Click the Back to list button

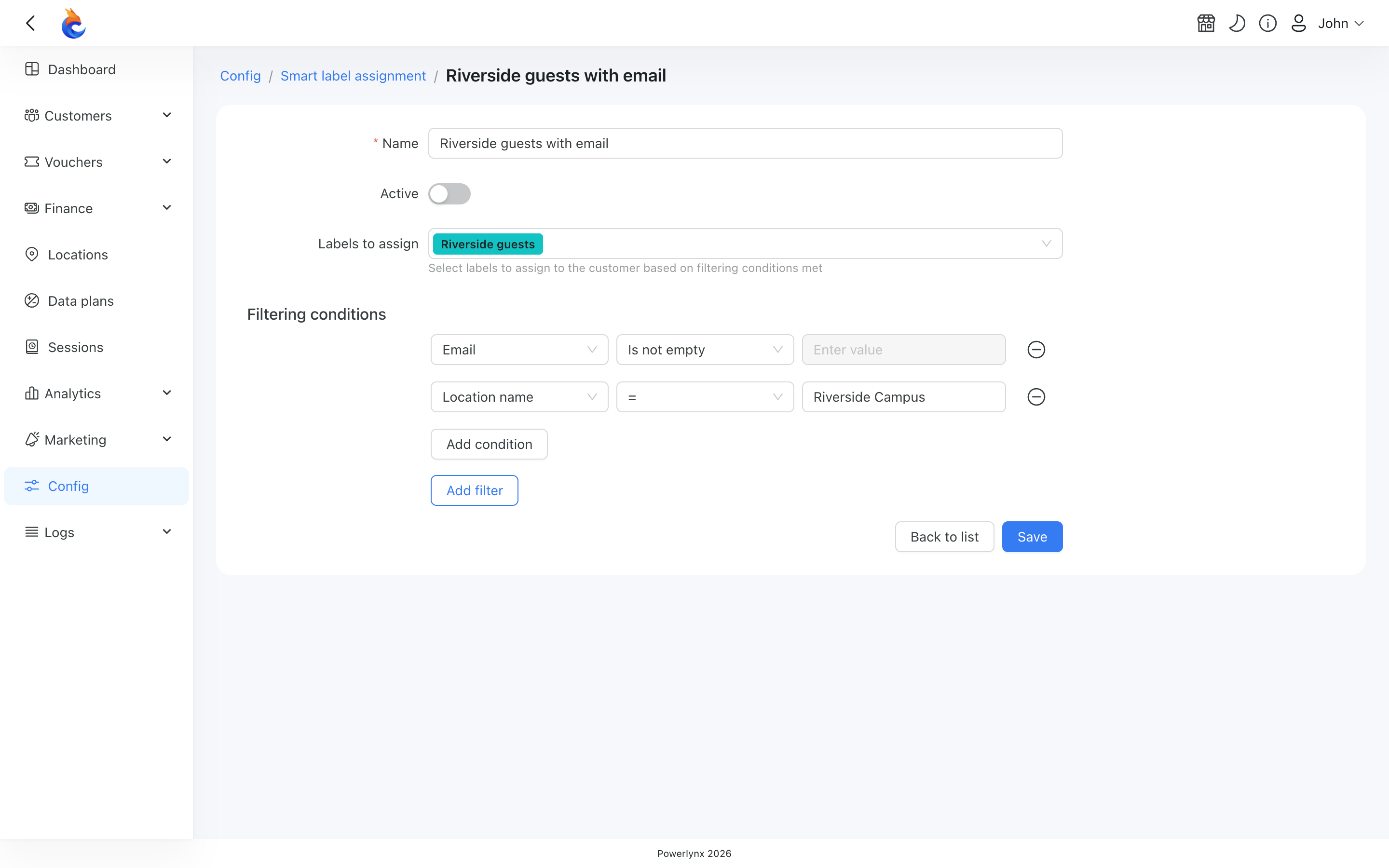coord(944,537)
